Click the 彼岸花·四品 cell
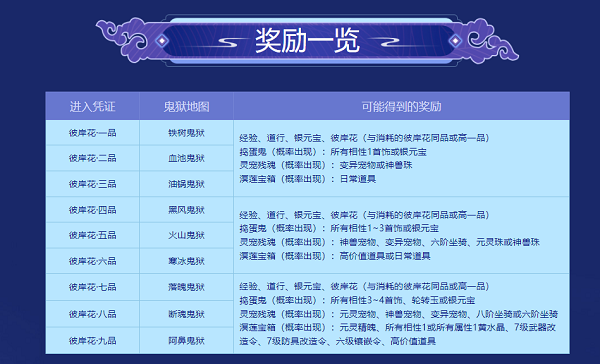600x364 pixels. click(x=92, y=210)
